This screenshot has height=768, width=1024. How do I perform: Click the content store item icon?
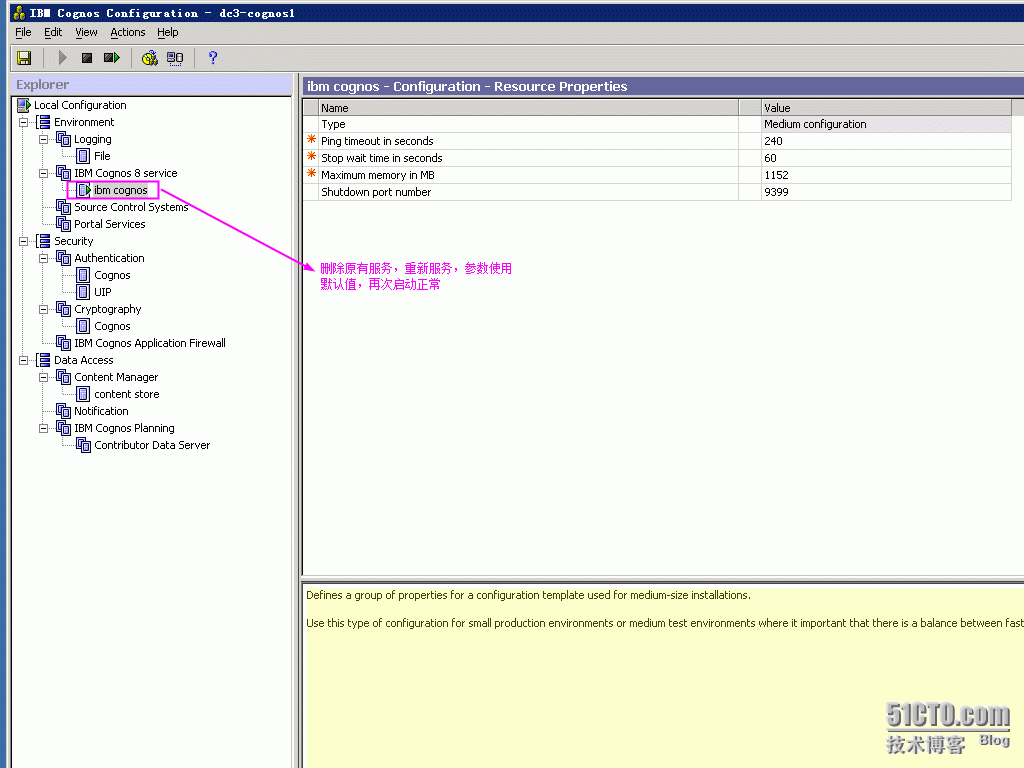point(83,394)
